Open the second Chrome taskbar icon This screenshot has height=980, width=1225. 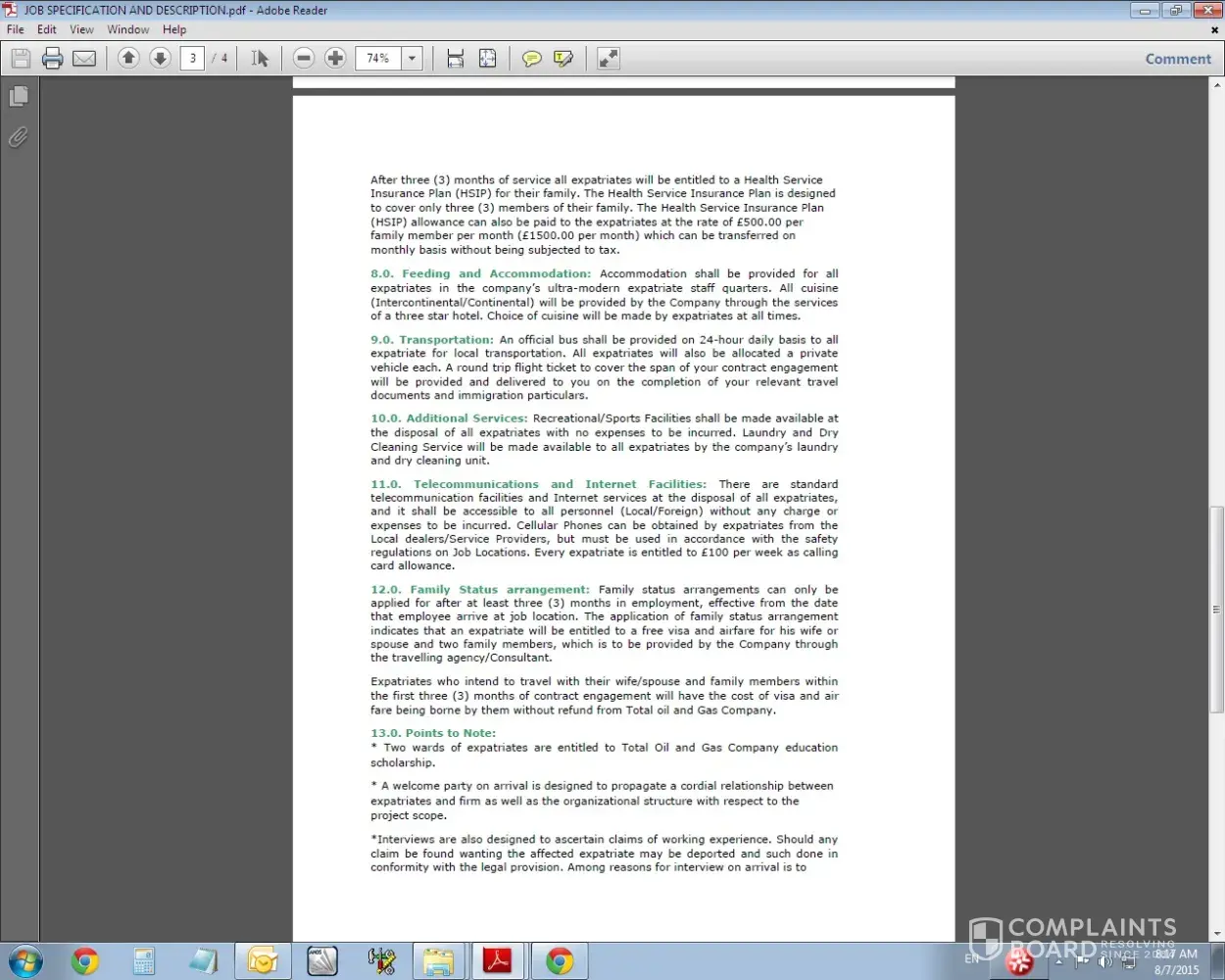point(560,961)
